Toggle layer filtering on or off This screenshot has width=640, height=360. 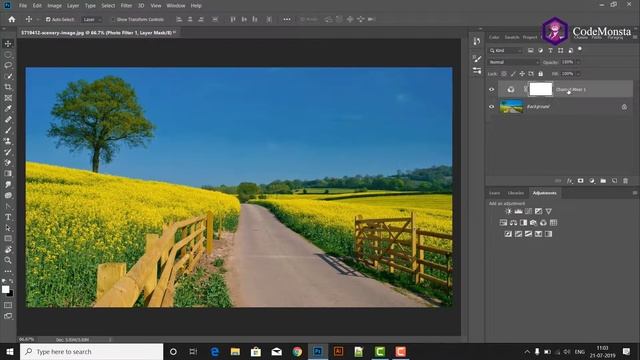pyautogui.click(x=580, y=49)
